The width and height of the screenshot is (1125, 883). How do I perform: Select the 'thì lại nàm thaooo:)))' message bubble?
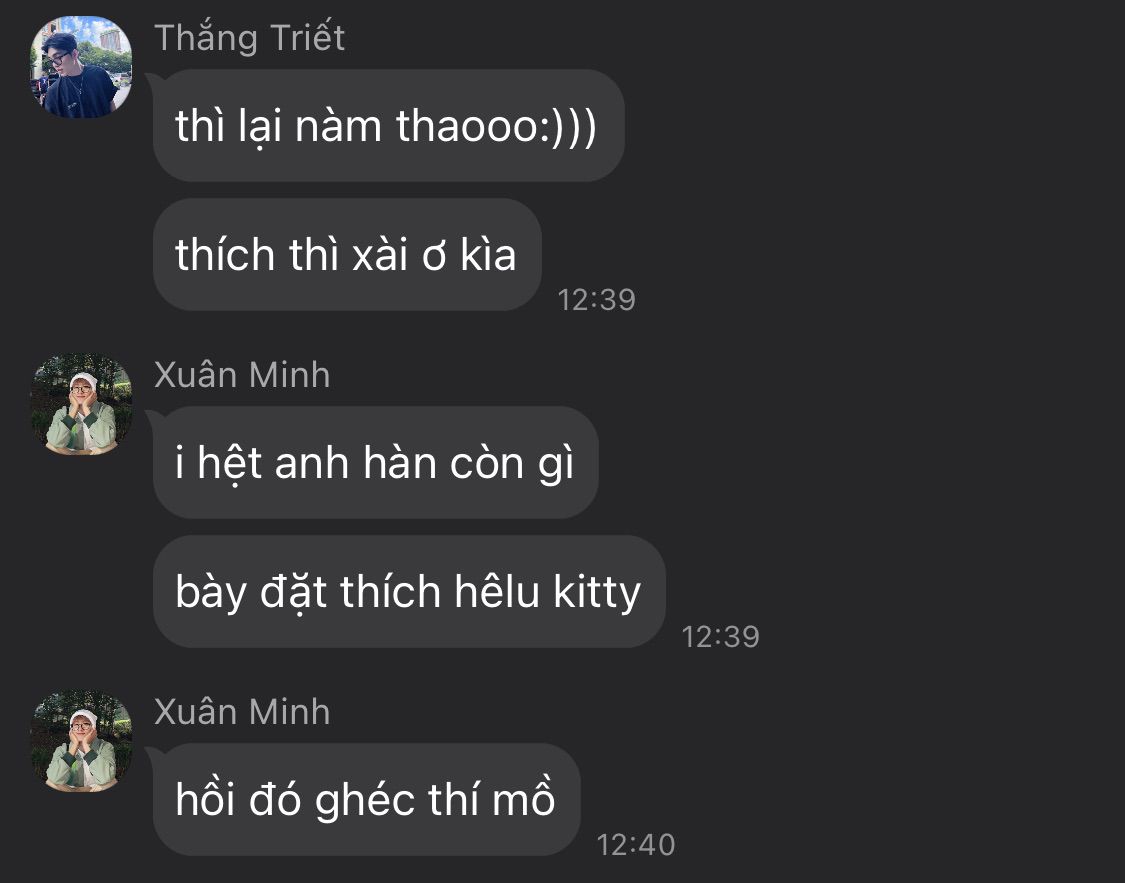388,126
